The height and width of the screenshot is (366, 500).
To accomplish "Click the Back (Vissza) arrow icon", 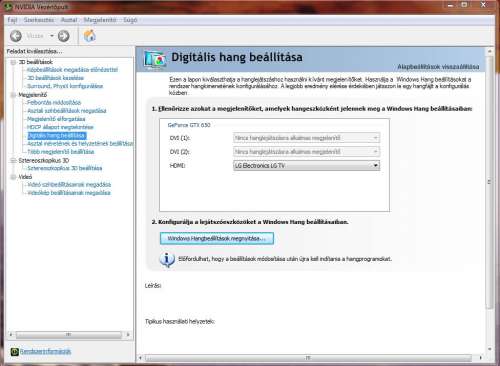I will pyautogui.click(x=16, y=36).
